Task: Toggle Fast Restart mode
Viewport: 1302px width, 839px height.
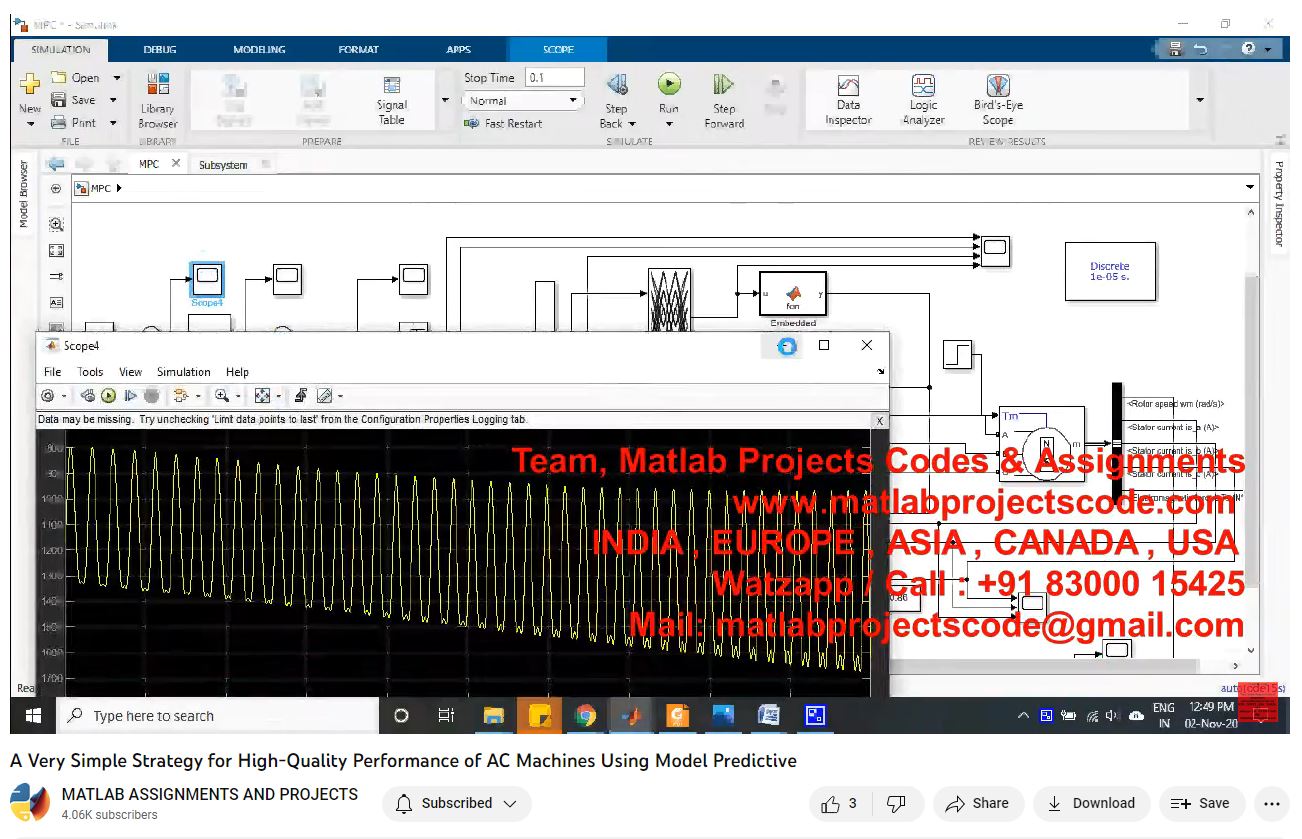Action: coord(503,124)
